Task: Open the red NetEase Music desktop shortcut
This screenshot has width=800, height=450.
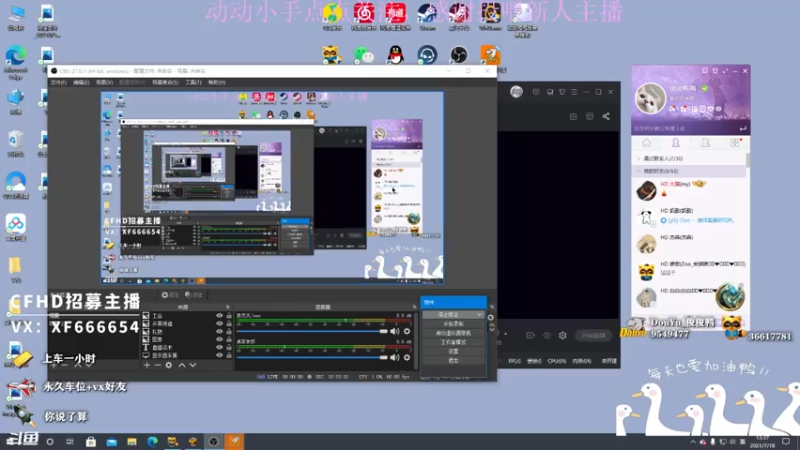Action: tap(364, 17)
